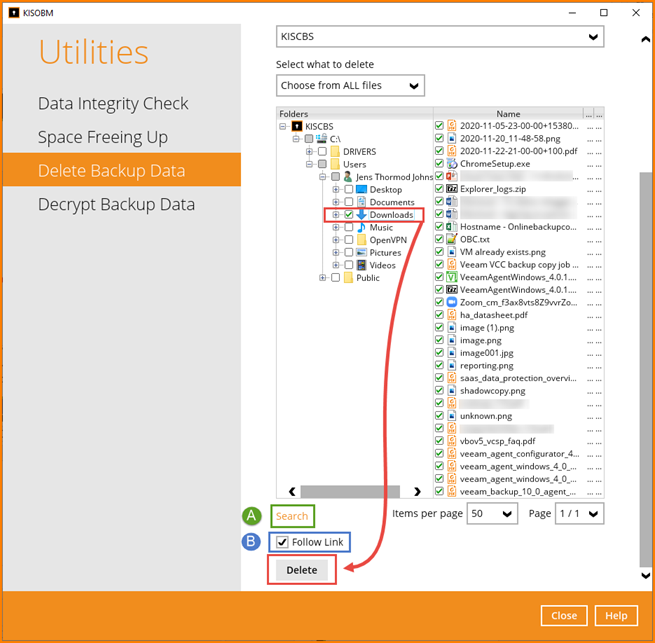This screenshot has width=655, height=643.
Task: Switch to Decrypt Backup Data
Action: pos(116,204)
